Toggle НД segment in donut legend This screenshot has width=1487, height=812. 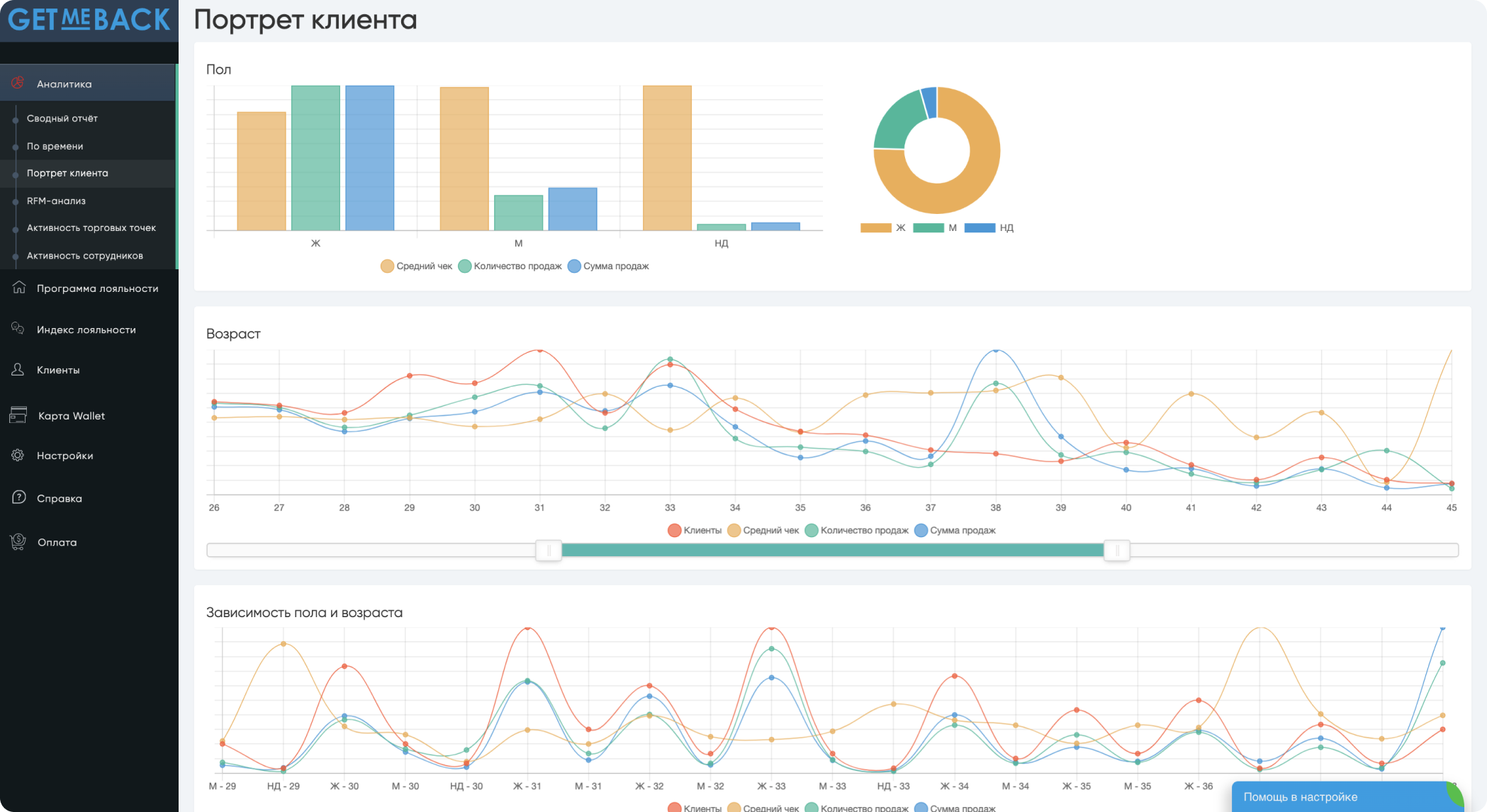click(x=989, y=227)
